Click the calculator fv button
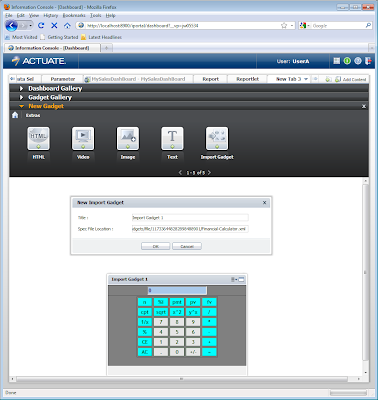Screen dimensions: 378x400 (209, 302)
